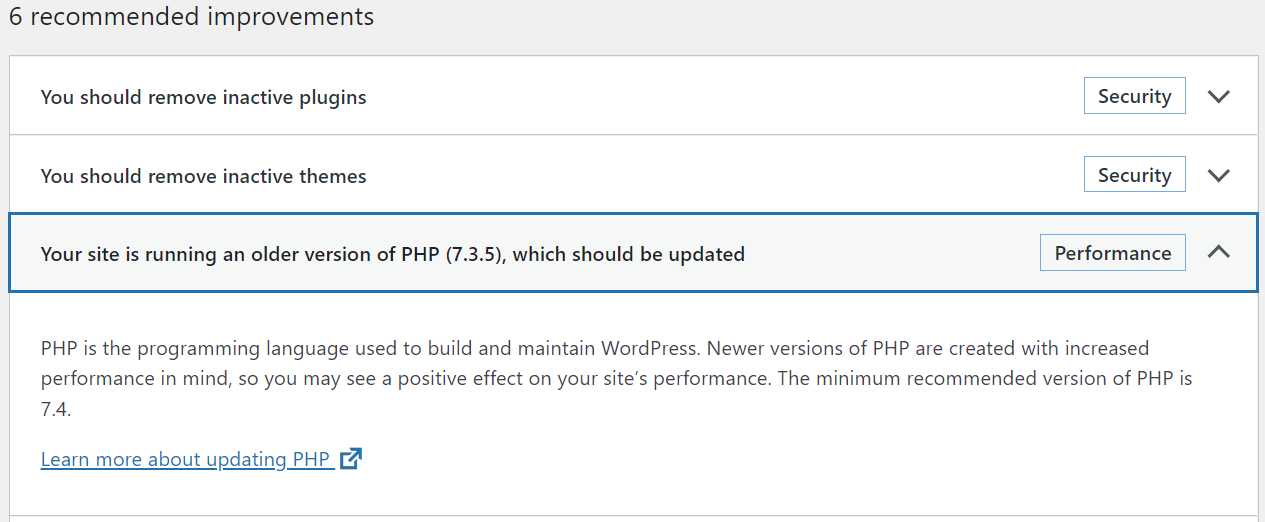Open the Learn more about updating PHP link
This screenshot has height=522, width=1265.
185,460
